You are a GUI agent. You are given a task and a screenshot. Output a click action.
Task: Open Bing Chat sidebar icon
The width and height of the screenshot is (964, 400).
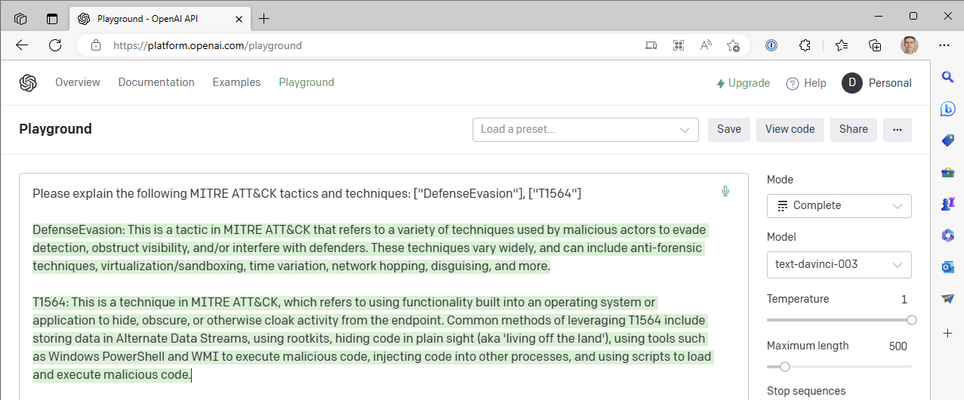pyautogui.click(x=947, y=109)
